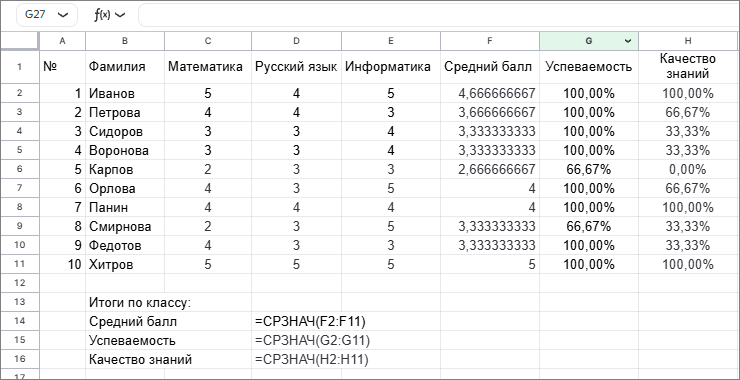The image size is (740, 380).
Task: Select the =СРЗНАЧ(H2:H11) formula cell
Action: (x=296, y=359)
